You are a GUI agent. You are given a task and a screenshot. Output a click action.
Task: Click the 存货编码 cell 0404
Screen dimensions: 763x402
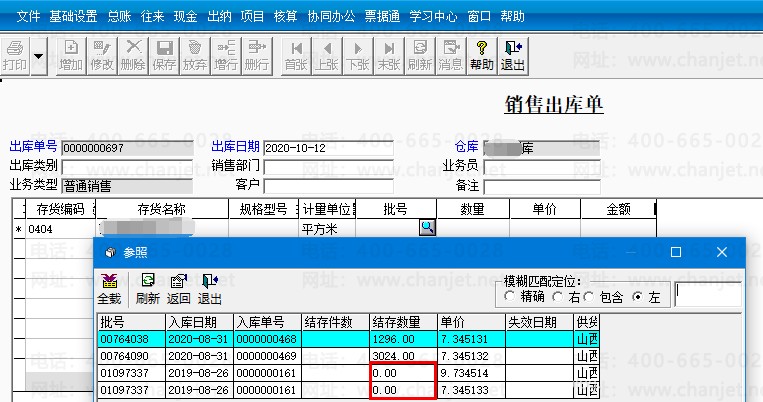[x=60, y=229]
